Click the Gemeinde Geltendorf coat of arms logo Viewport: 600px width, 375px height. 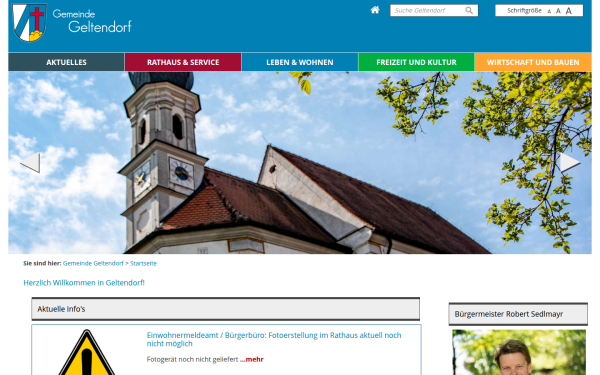click(29, 22)
